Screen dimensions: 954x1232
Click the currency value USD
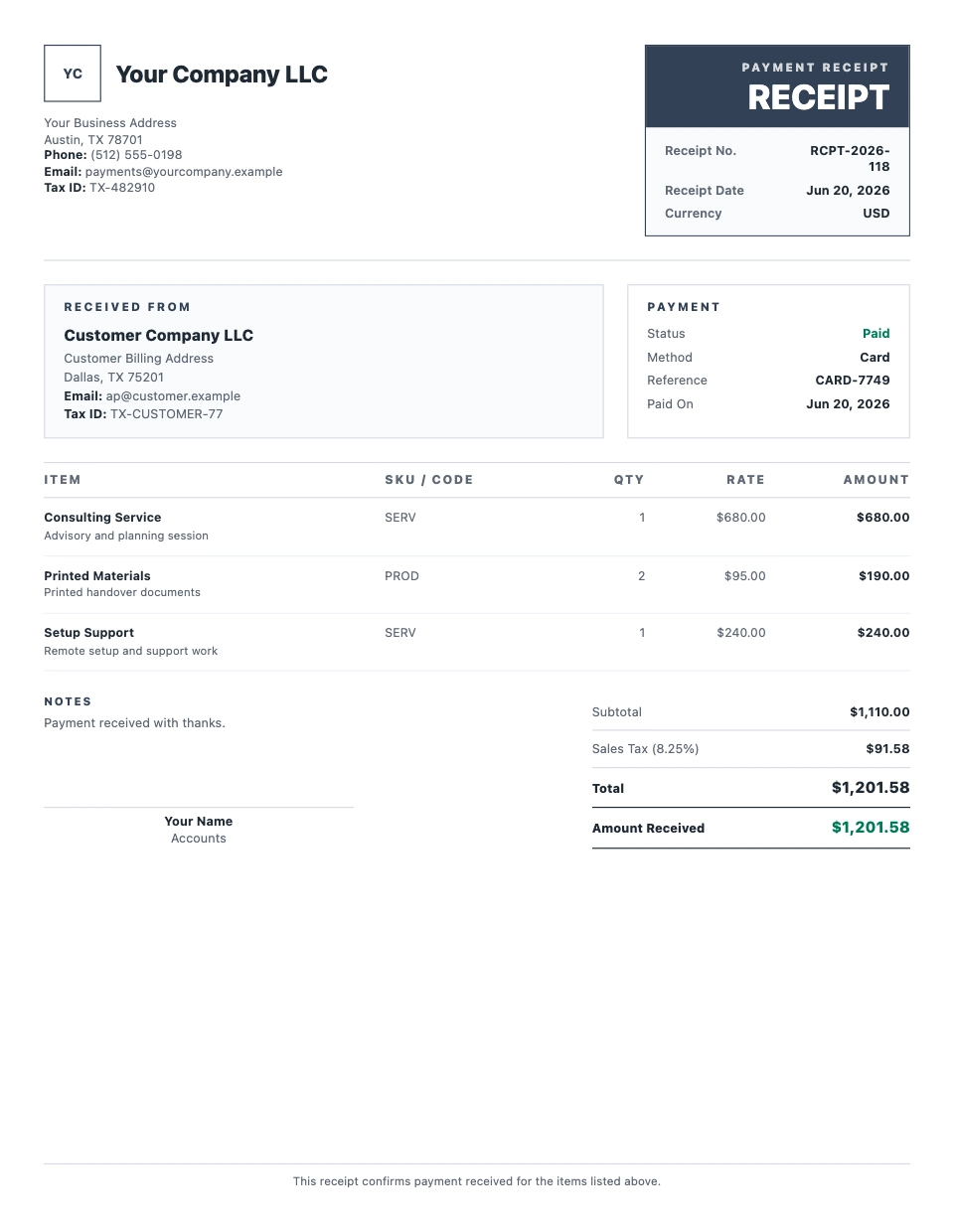click(876, 214)
